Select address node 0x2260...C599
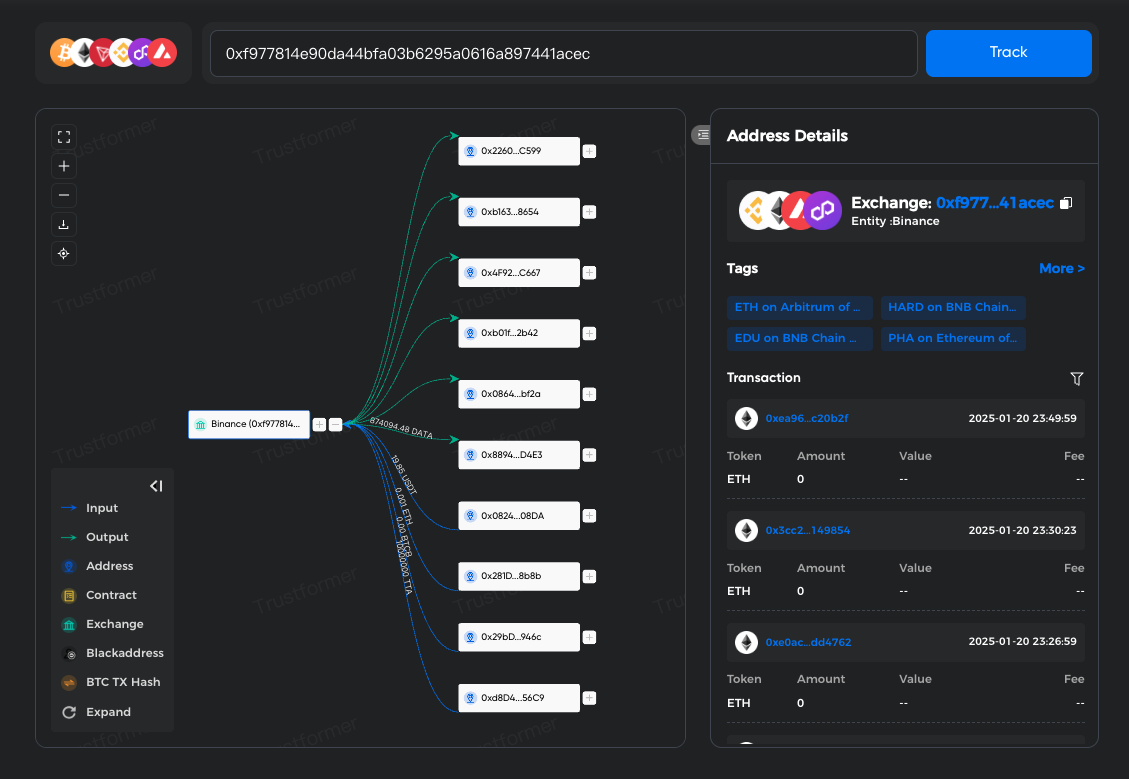The height and width of the screenshot is (779, 1129). coord(519,151)
